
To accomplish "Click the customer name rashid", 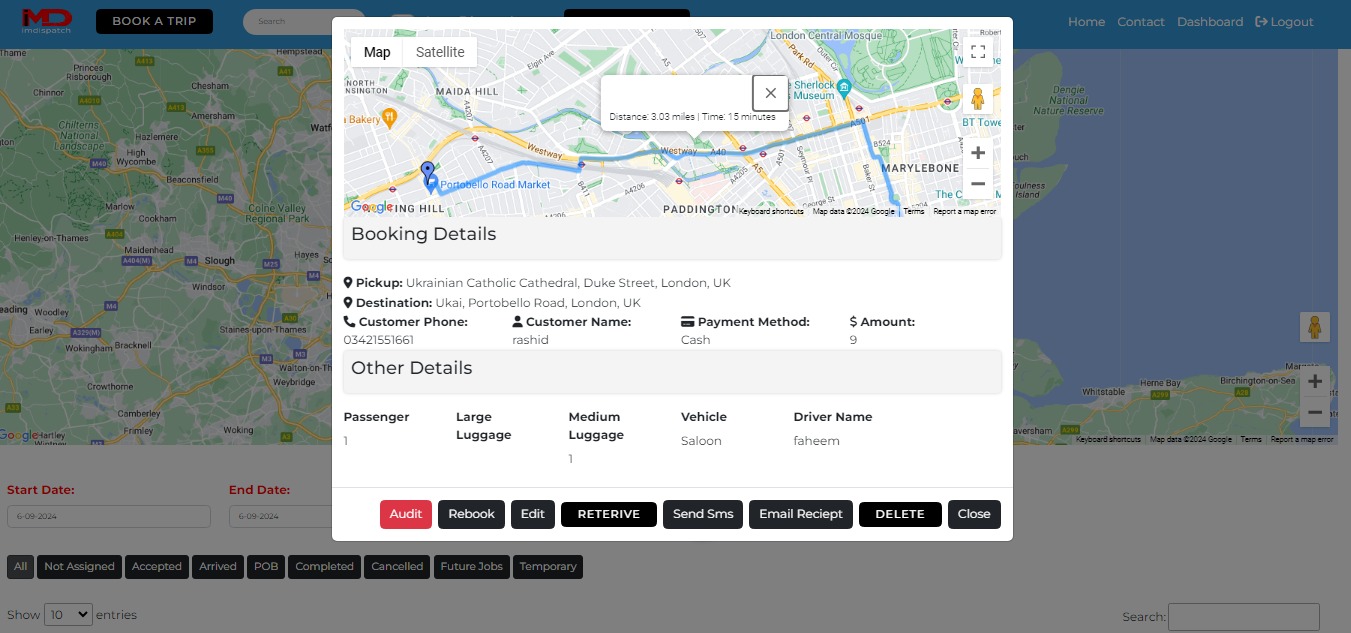I will 530,340.
